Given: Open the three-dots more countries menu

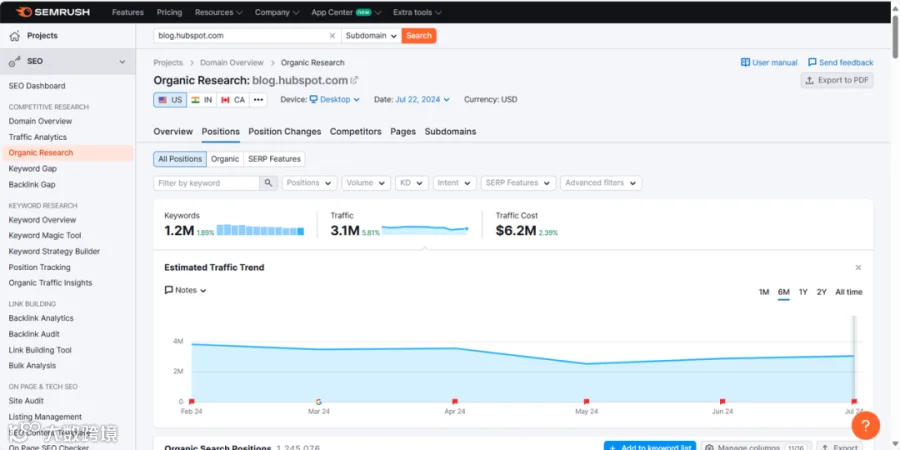Looking at the screenshot, I should tap(258, 100).
